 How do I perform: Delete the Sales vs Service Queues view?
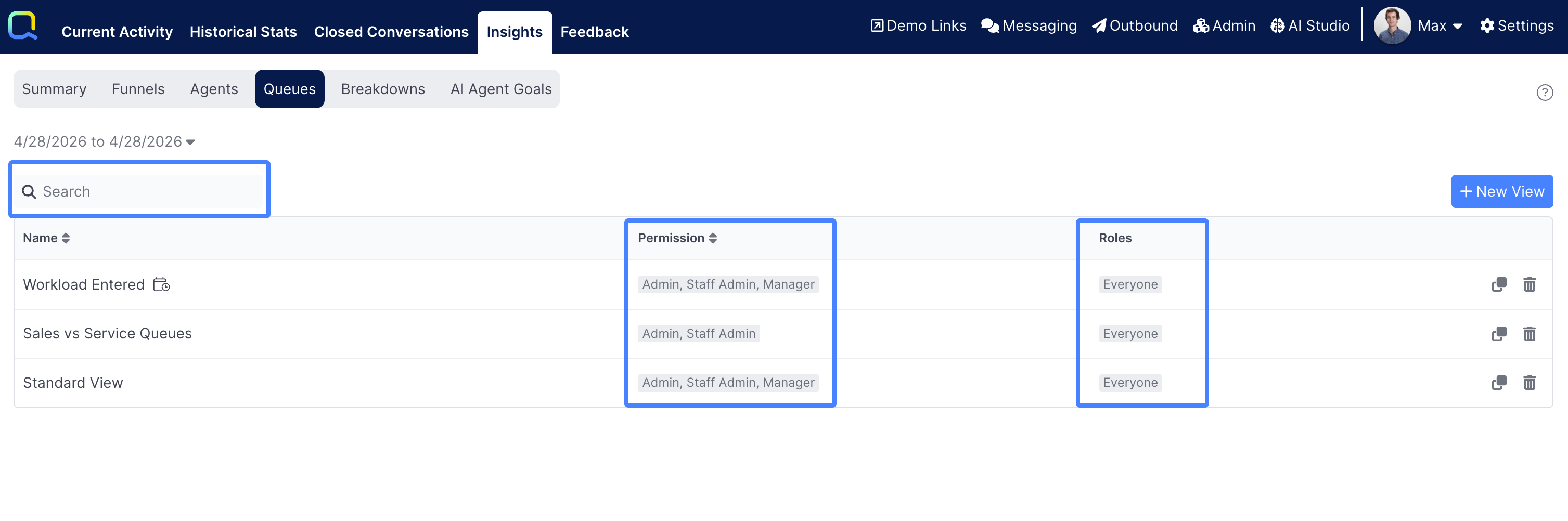tap(1529, 333)
